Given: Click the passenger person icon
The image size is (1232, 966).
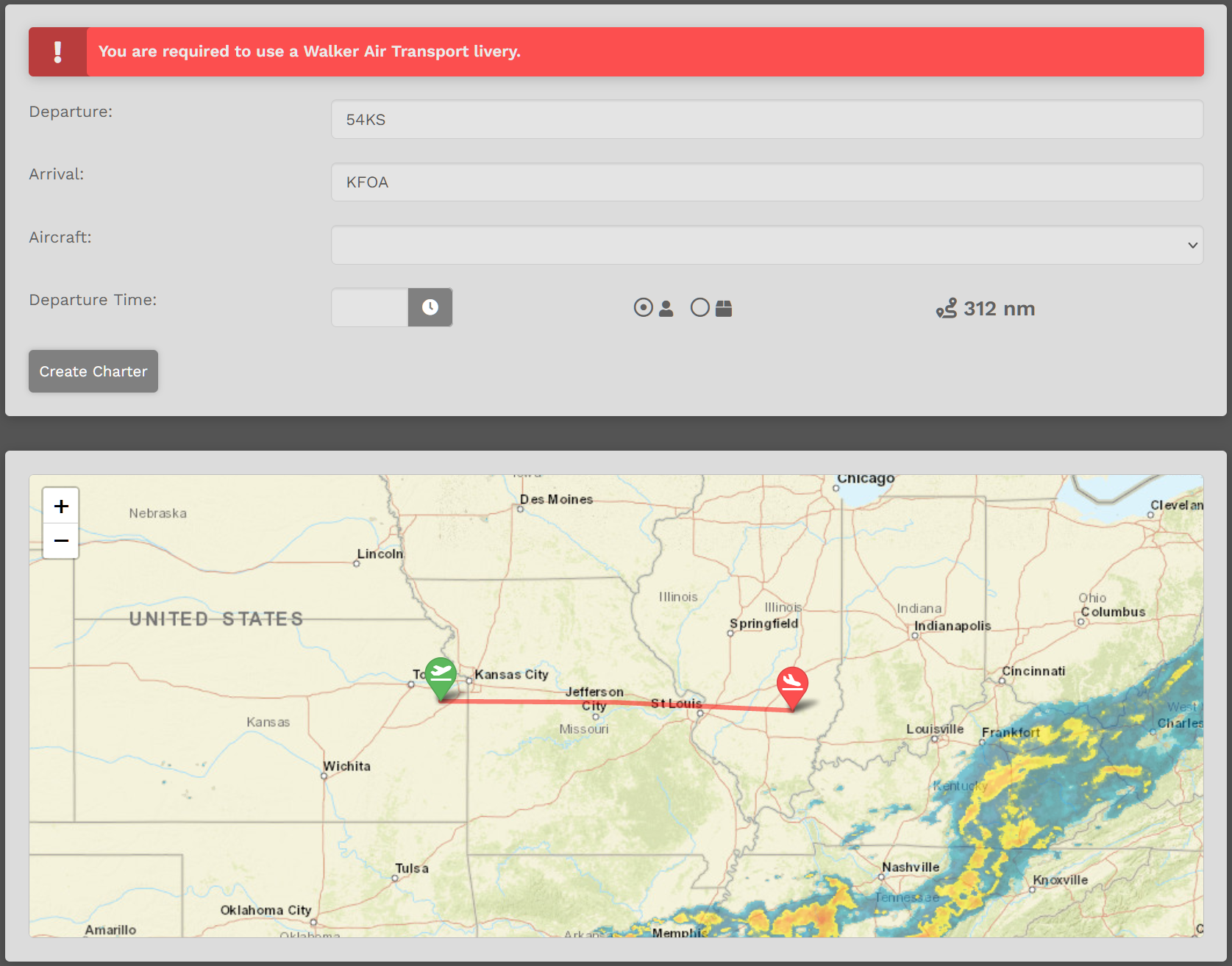Looking at the screenshot, I should tap(666, 308).
